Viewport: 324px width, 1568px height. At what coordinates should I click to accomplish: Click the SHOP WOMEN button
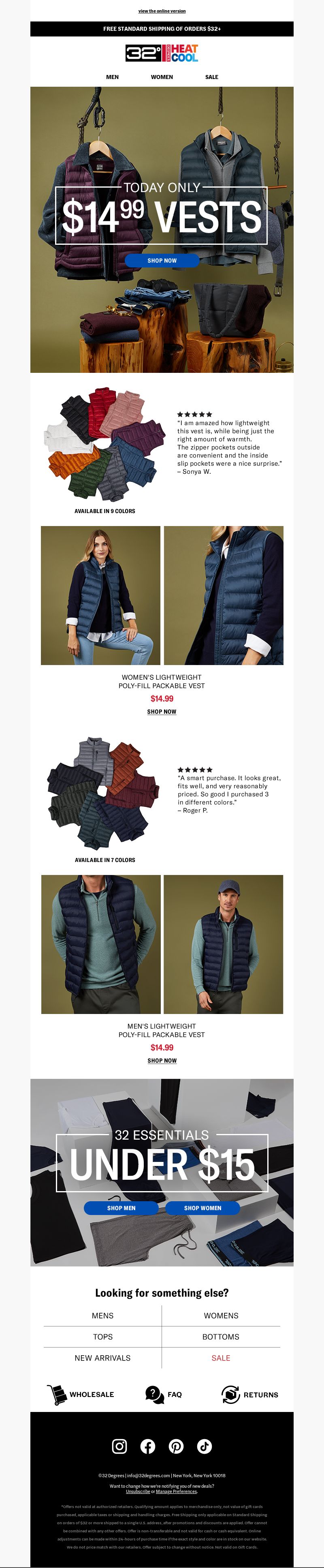(202, 1208)
